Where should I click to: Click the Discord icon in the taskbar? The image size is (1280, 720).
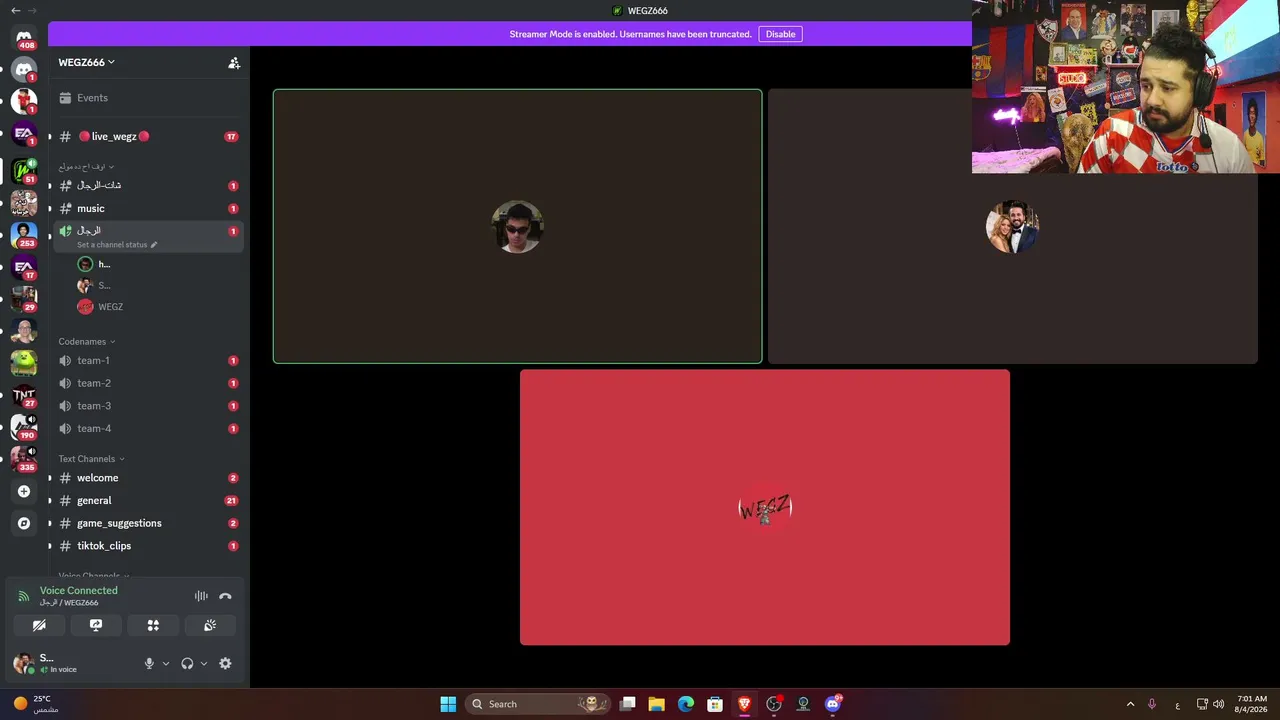pyautogui.click(x=832, y=704)
